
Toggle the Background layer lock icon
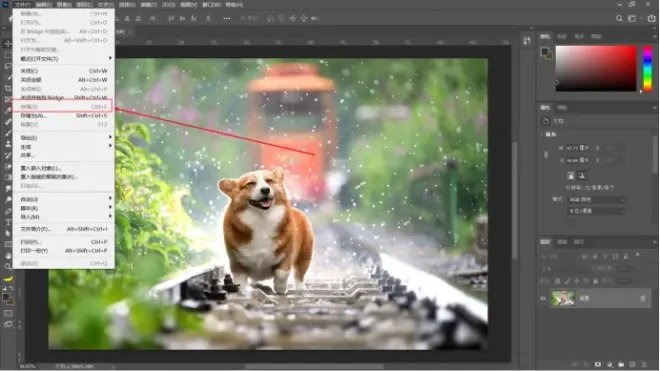click(643, 299)
